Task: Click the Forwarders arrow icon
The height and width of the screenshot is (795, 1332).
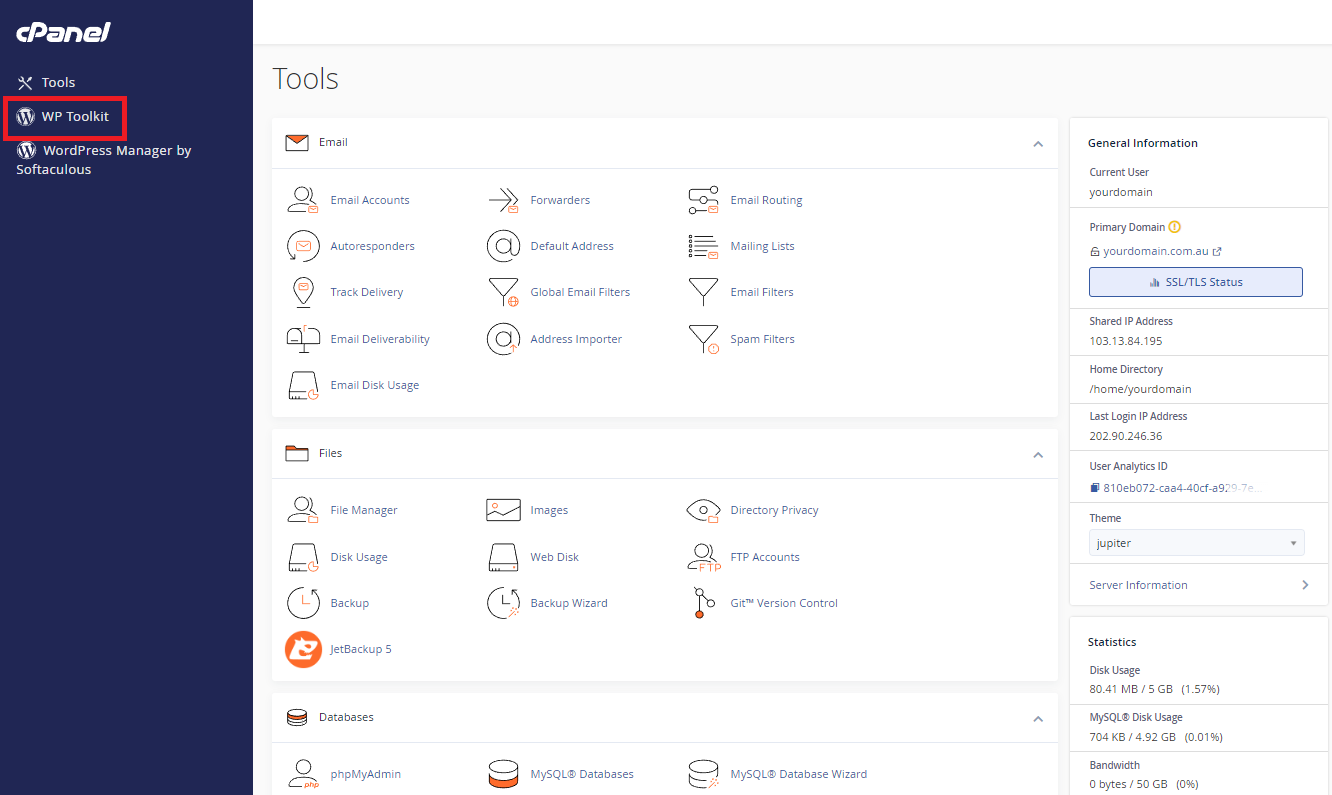Action: pos(503,200)
